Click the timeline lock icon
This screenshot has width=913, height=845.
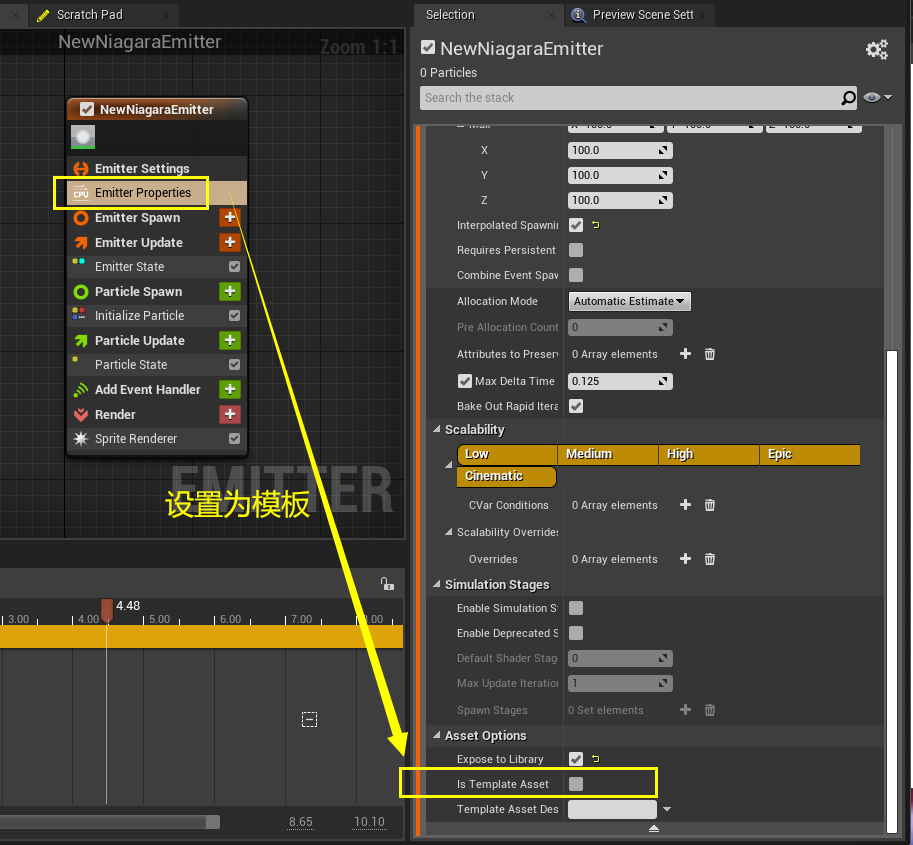tap(387, 584)
